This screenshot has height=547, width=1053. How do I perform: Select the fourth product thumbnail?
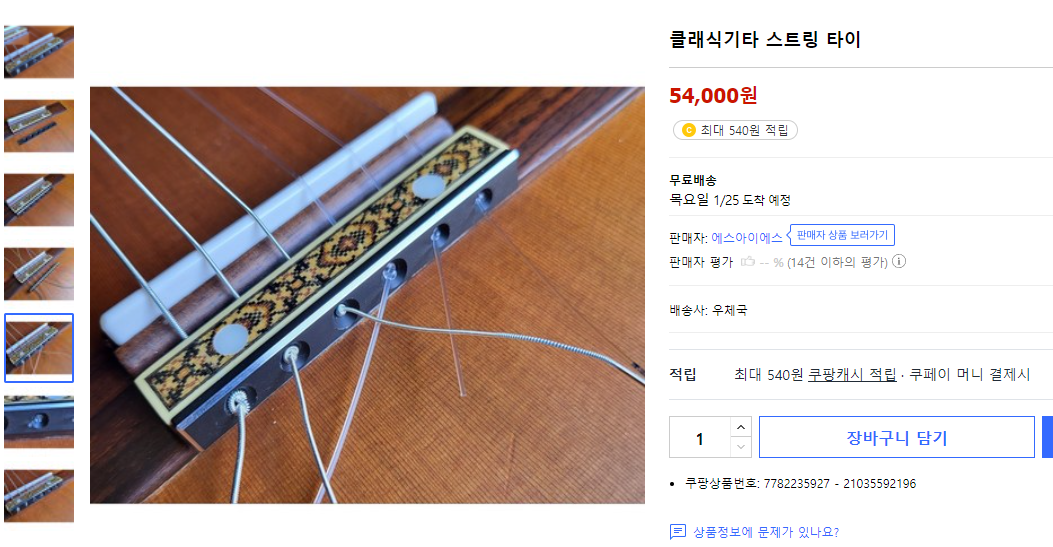(x=39, y=273)
